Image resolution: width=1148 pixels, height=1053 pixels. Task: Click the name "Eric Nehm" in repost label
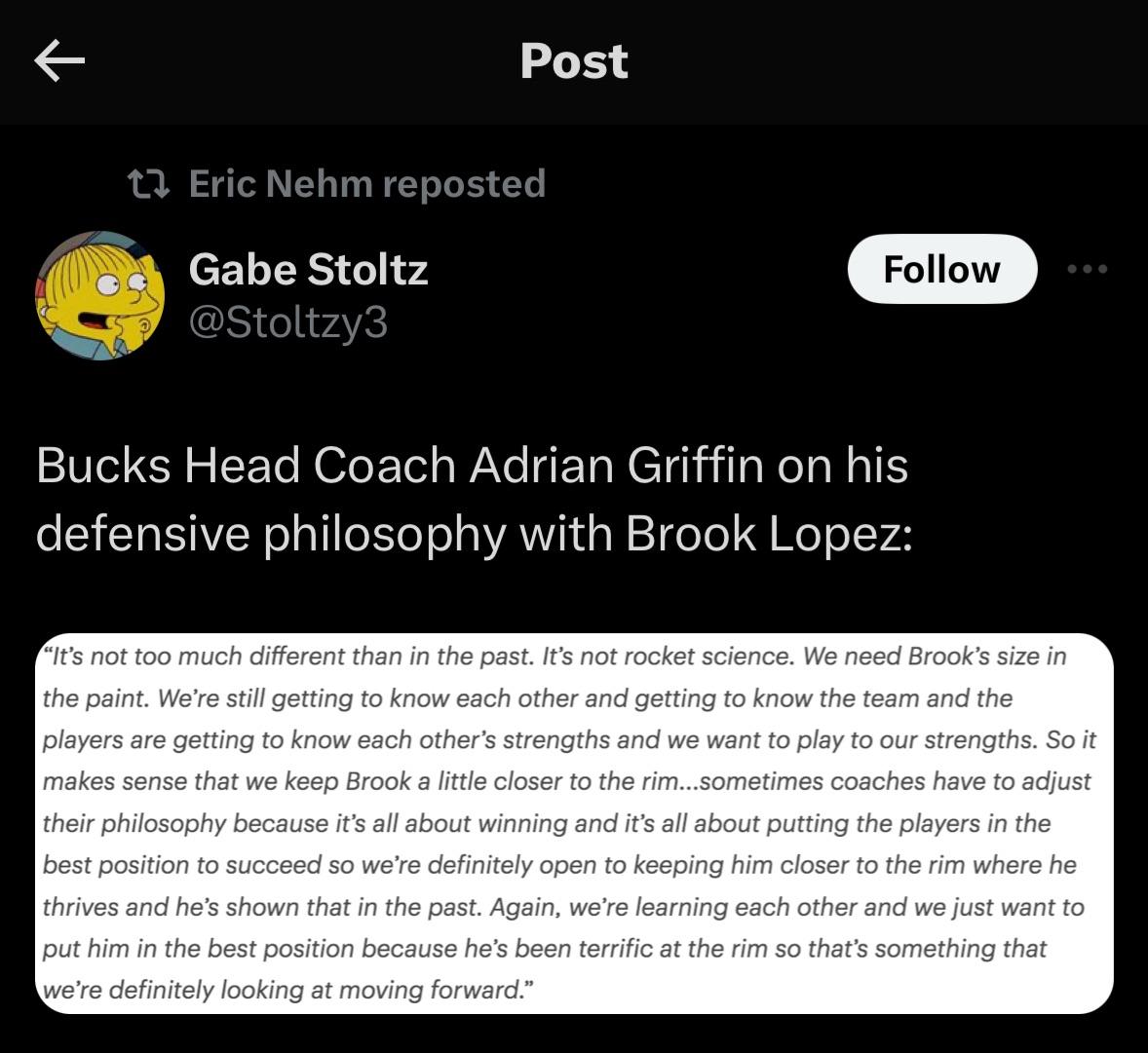pos(281,183)
